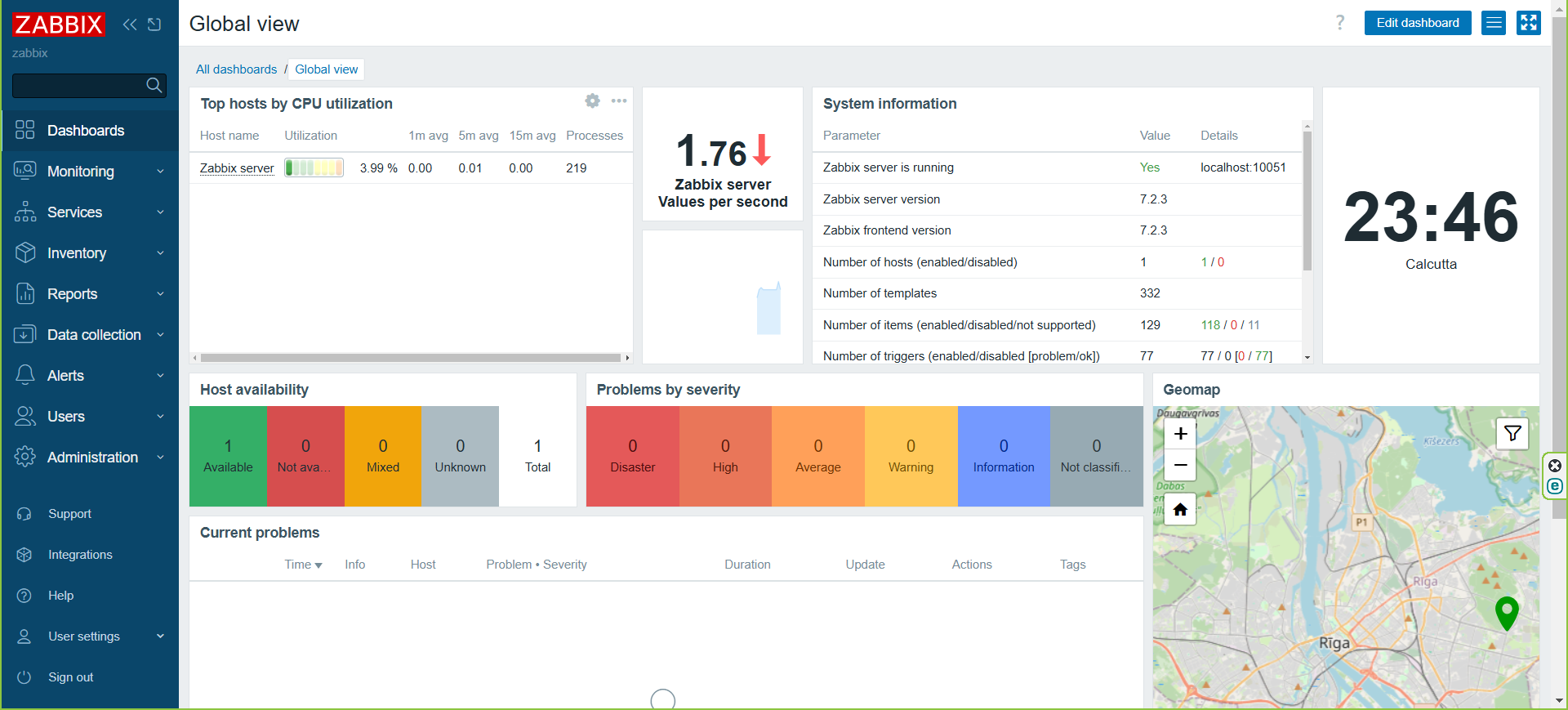Click the Calcutta clock widget
This screenshot has width=1568, height=710.
[1431, 226]
